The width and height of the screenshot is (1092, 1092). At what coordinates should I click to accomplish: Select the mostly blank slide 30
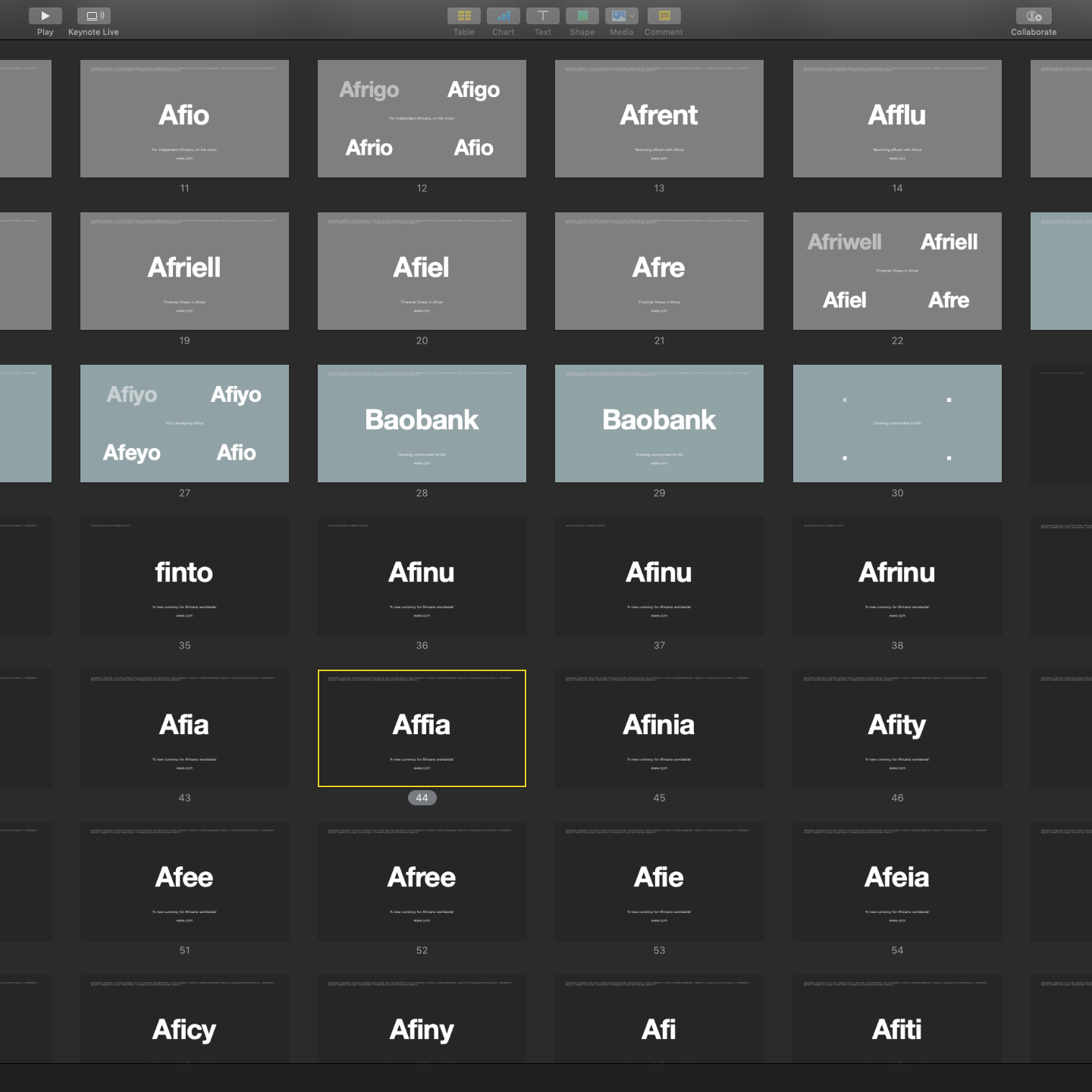[897, 424]
